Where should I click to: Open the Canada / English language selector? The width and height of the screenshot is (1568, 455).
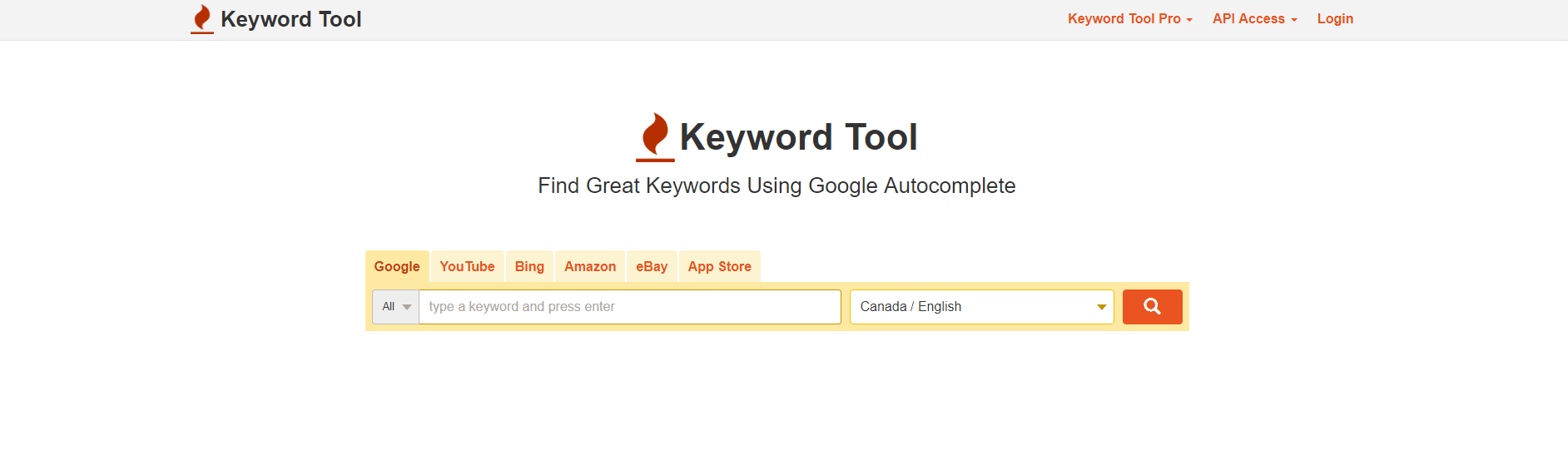(x=974, y=307)
